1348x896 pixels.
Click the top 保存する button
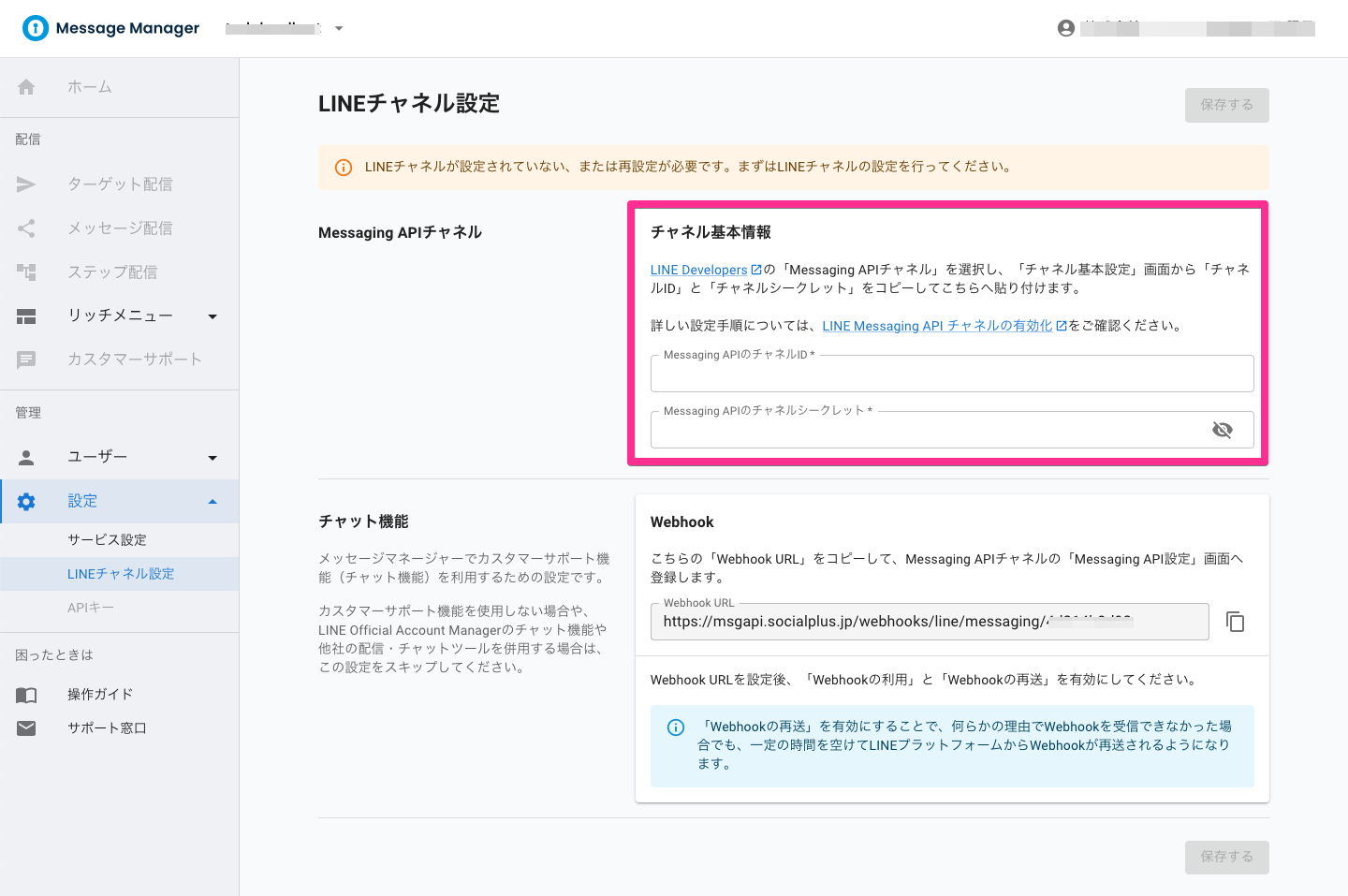pos(1227,105)
